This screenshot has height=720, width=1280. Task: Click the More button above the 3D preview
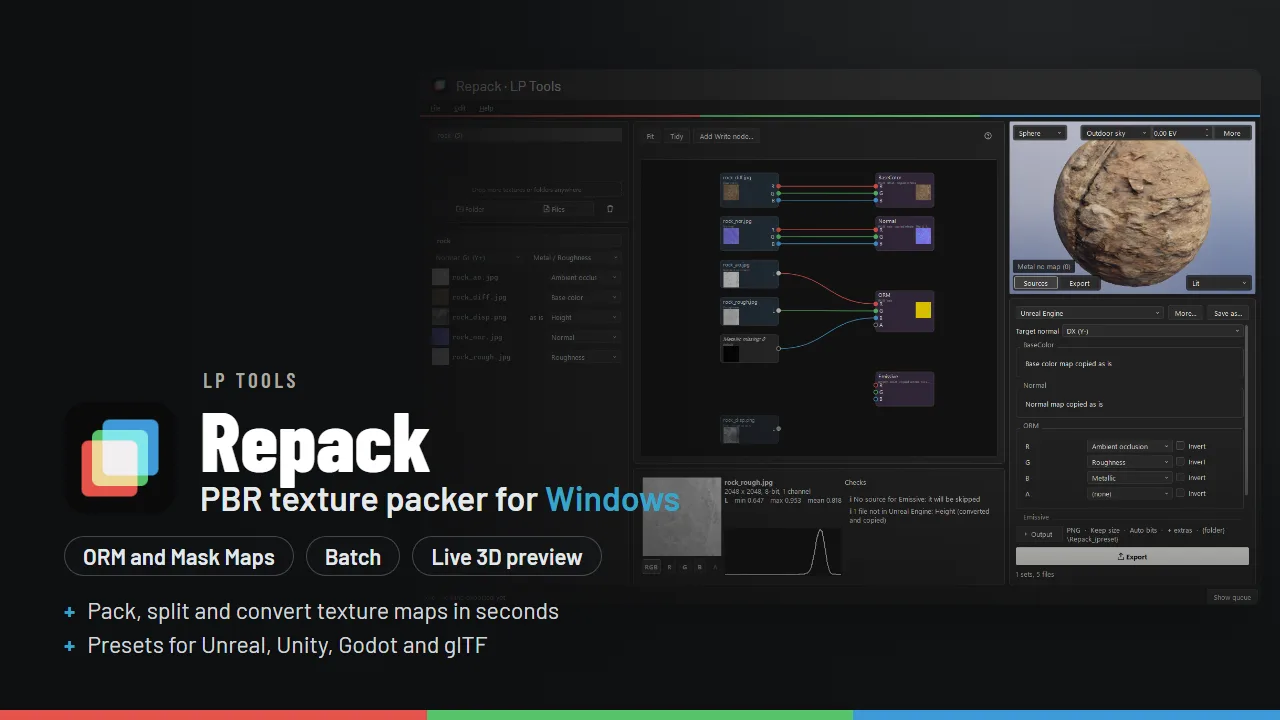pyautogui.click(x=1232, y=133)
